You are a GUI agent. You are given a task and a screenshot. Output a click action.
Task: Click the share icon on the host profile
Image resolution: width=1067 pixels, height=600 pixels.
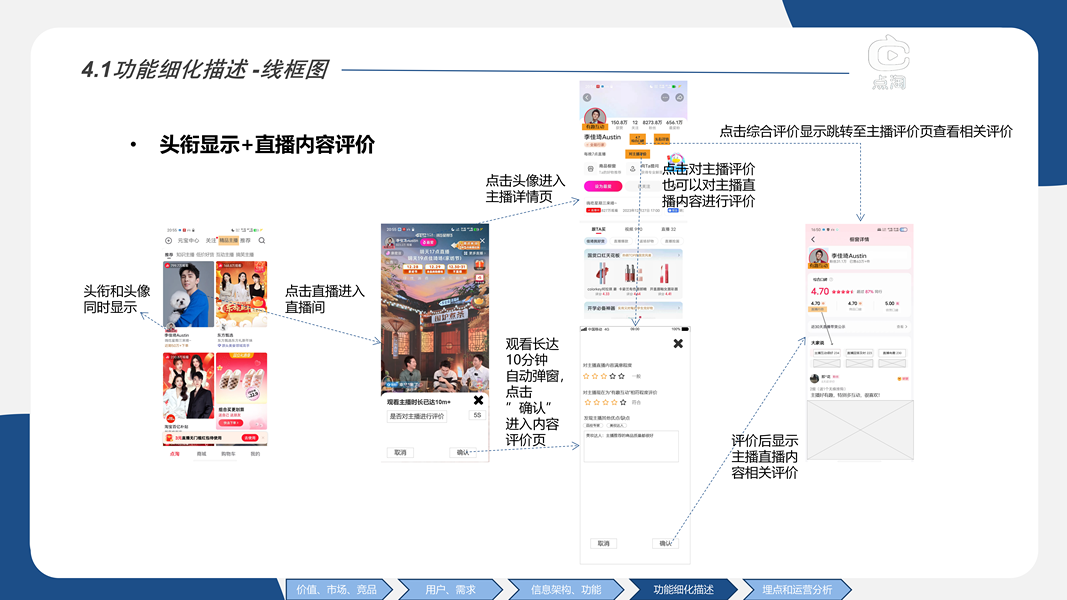click(x=679, y=98)
